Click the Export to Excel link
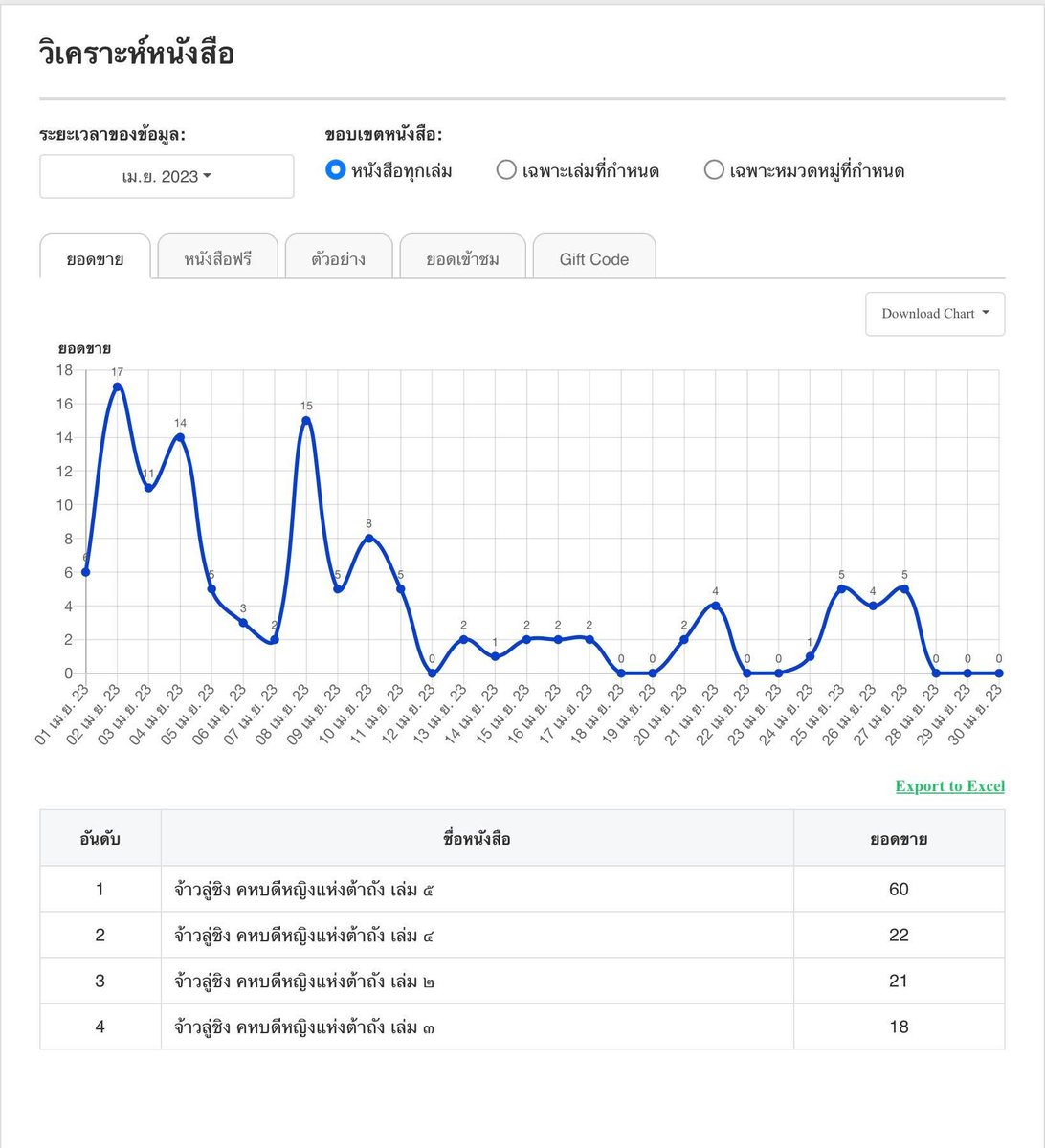 coord(950,786)
